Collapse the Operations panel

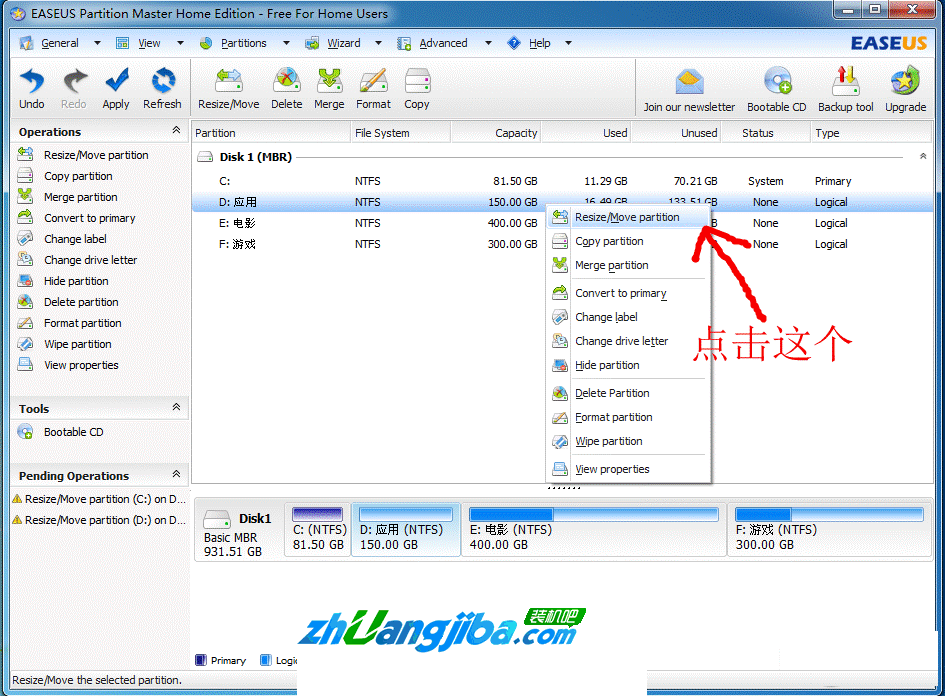point(177,131)
